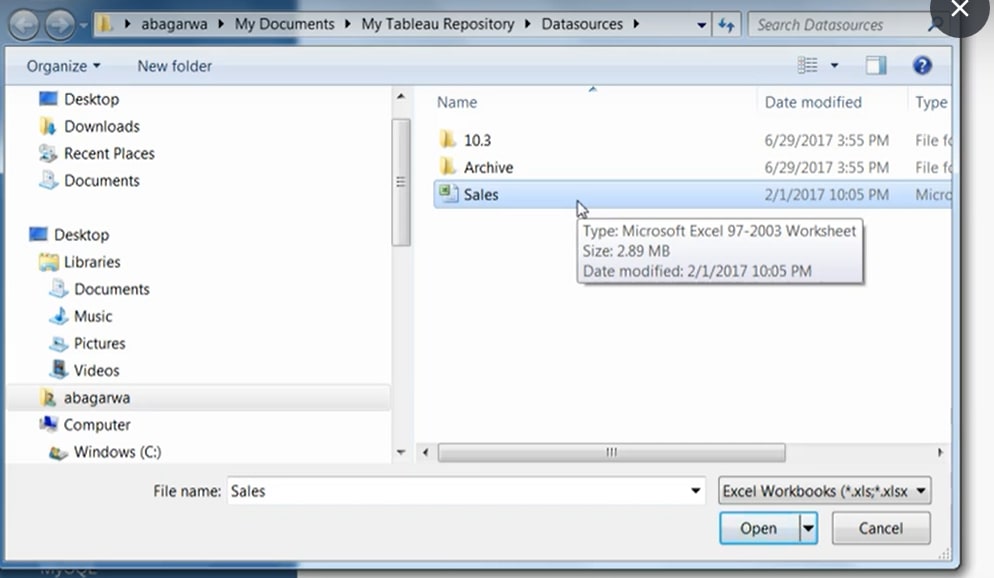Expand the view options dropdown arrow
Screen dimensions: 994x578
tap(834, 65)
